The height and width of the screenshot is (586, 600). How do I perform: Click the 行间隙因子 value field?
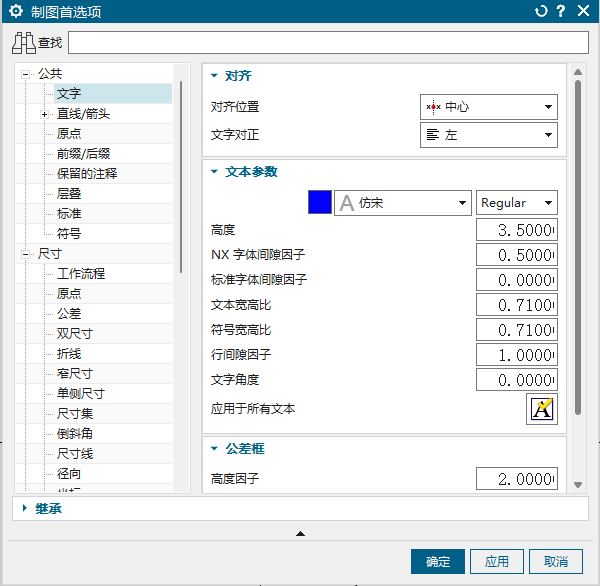point(517,355)
